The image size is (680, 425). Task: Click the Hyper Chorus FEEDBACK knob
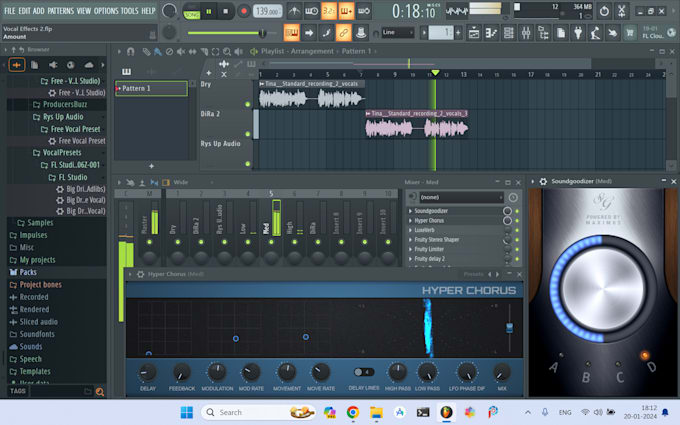[181, 373]
